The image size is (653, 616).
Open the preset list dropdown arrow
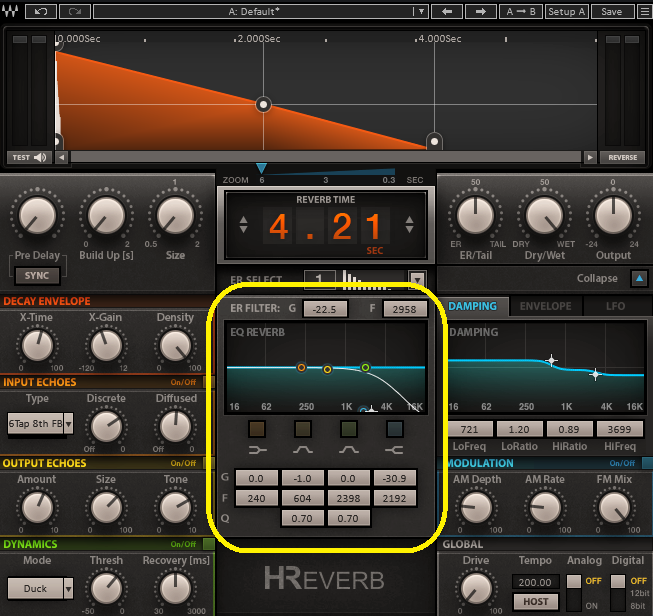[422, 11]
